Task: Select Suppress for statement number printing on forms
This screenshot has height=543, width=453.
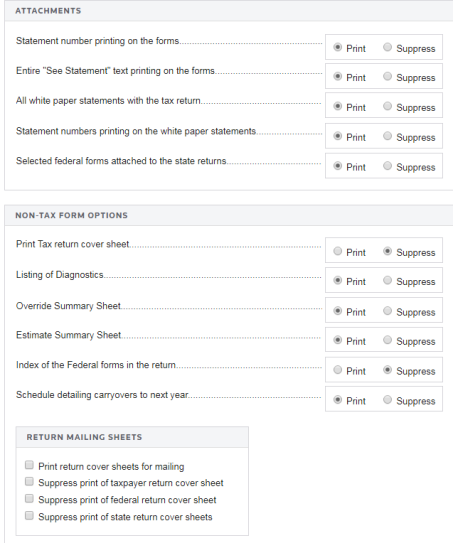Action: pyautogui.click(x=387, y=47)
